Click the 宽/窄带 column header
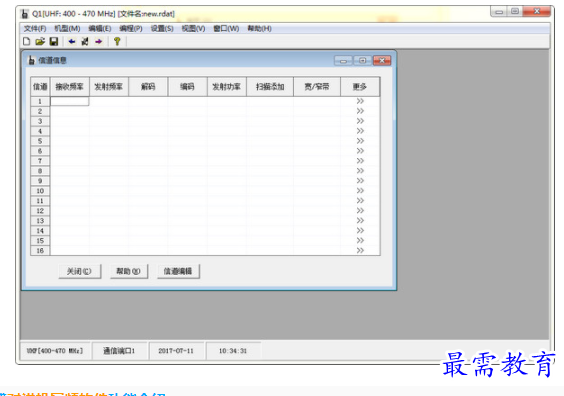This screenshot has height=396, width=564. 317,87
